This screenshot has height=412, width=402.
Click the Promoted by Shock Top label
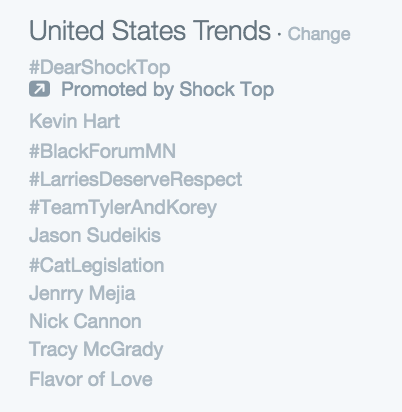point(167,90)
